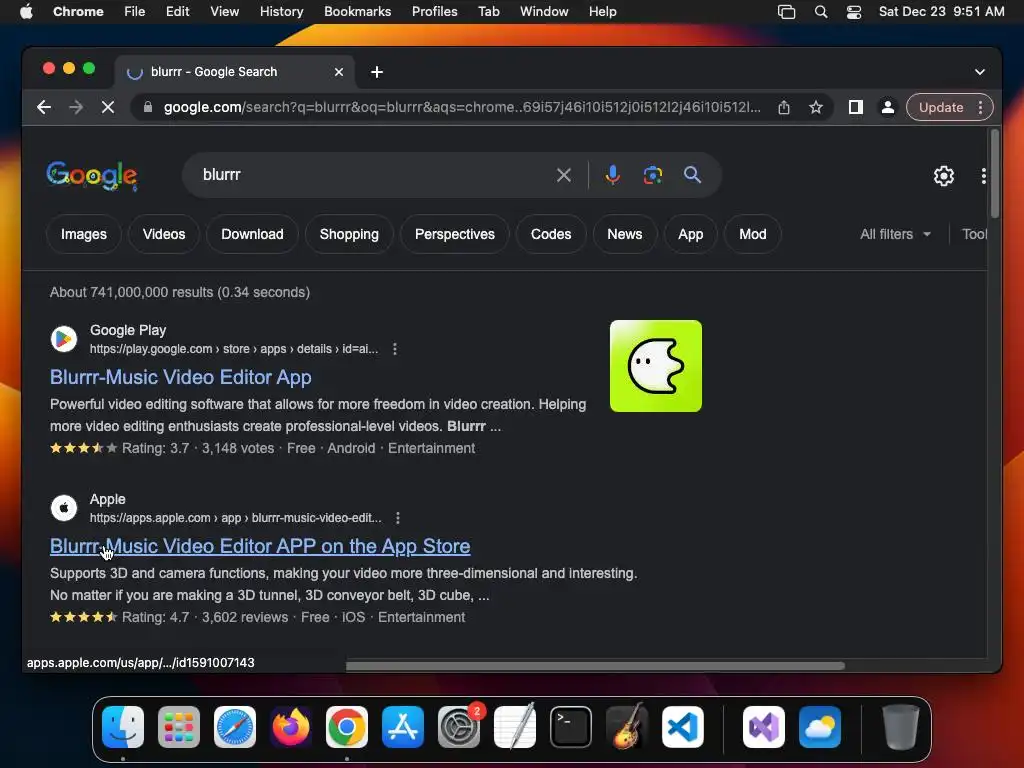Open the View menu

(224, 12)
